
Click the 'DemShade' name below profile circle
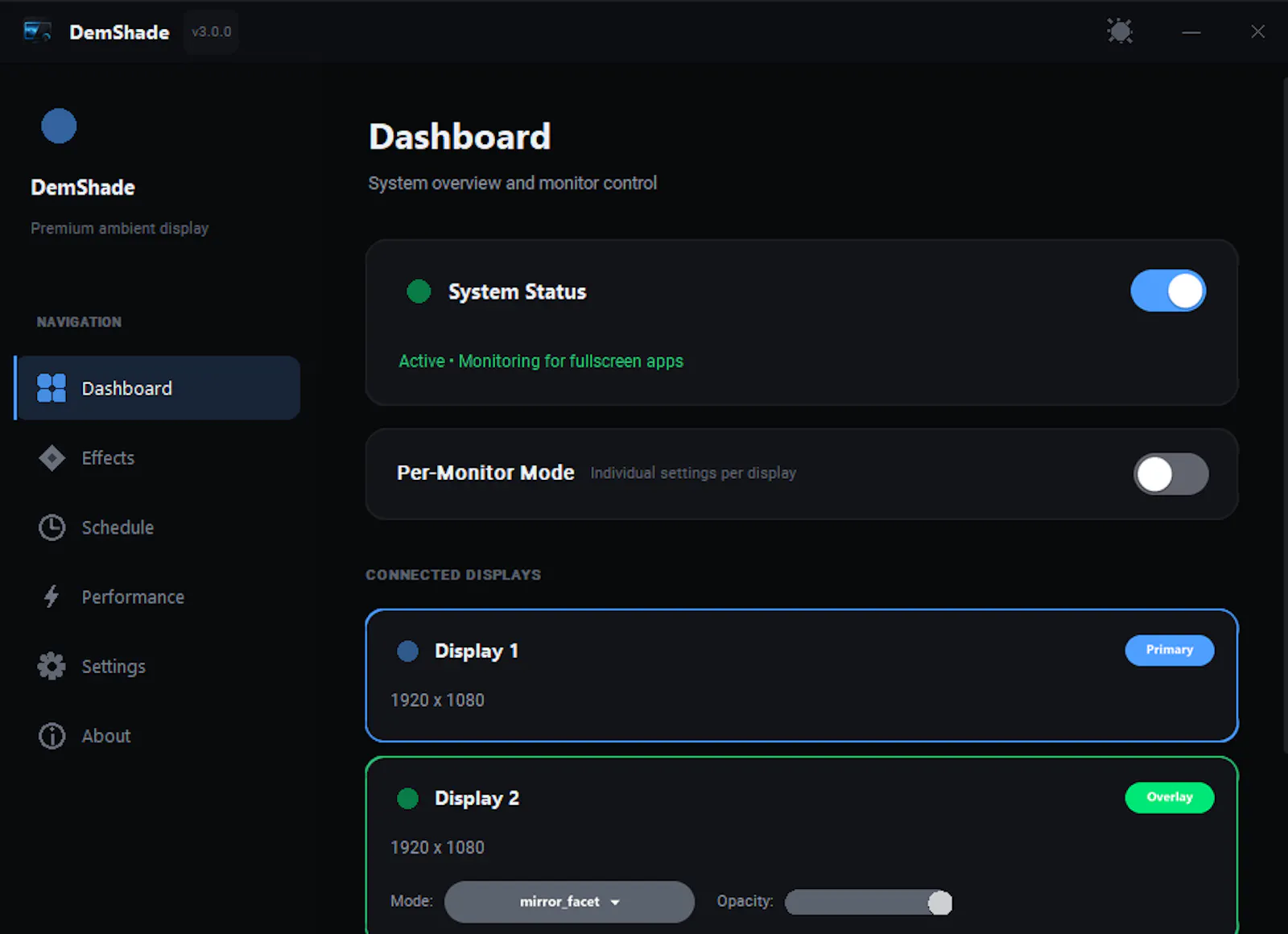pos(83,188)
